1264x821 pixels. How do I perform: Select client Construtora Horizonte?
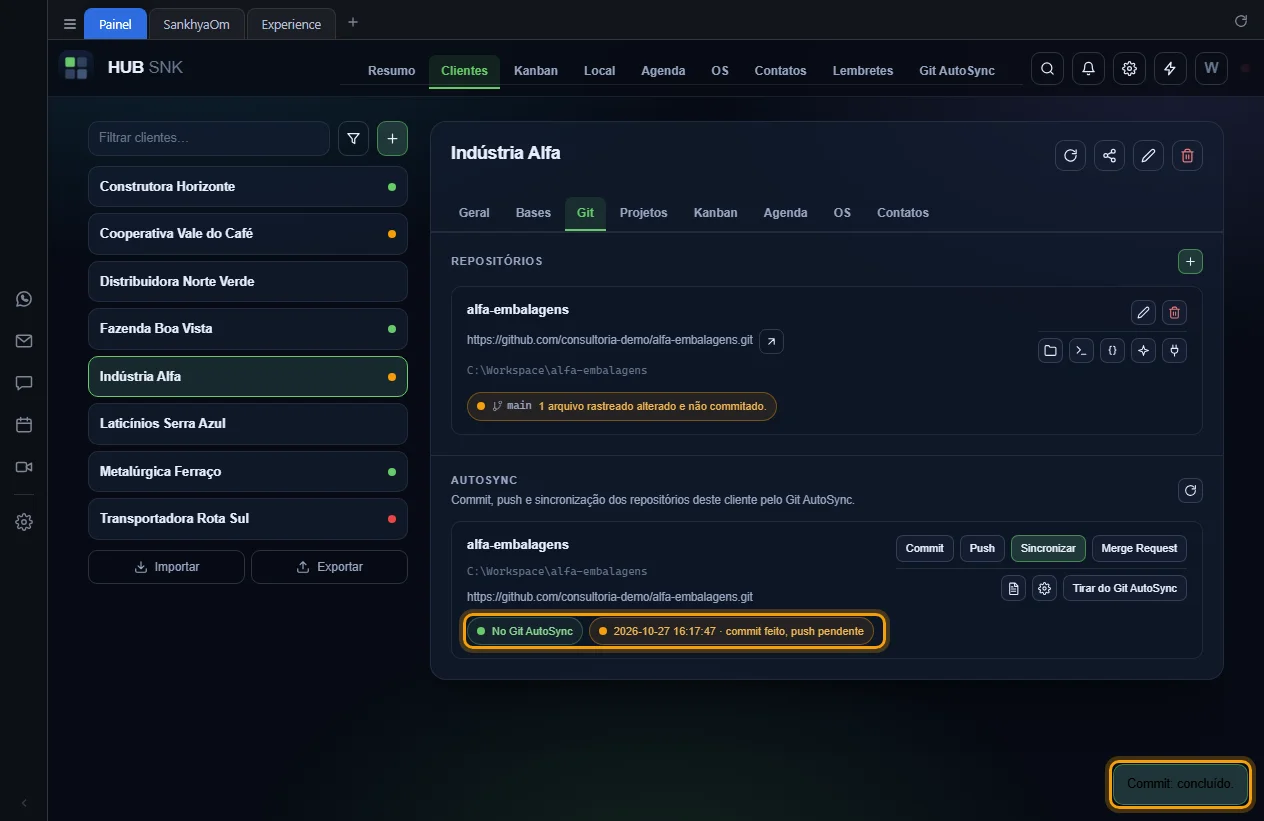pyautogui.click(x=248, y=186)
